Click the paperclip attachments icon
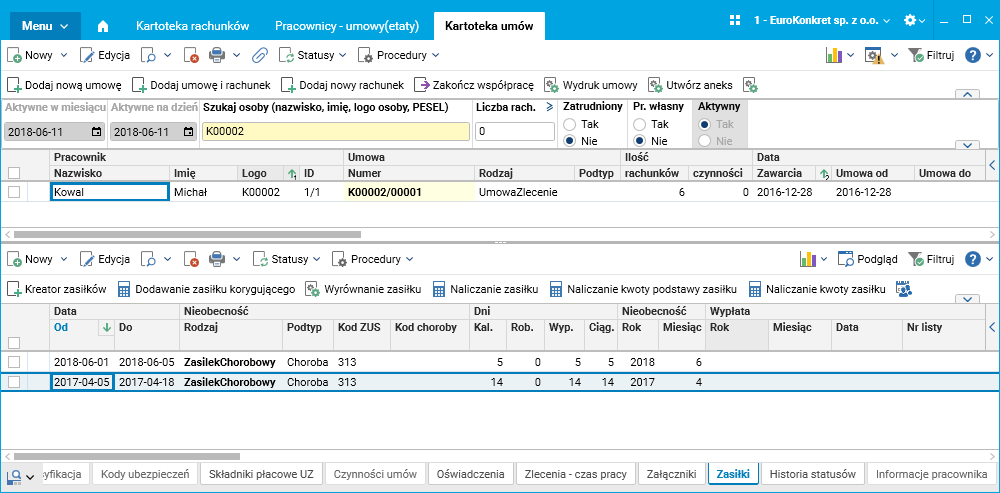The height and width of the screenshot is (493, 1000). coord(258,55)
